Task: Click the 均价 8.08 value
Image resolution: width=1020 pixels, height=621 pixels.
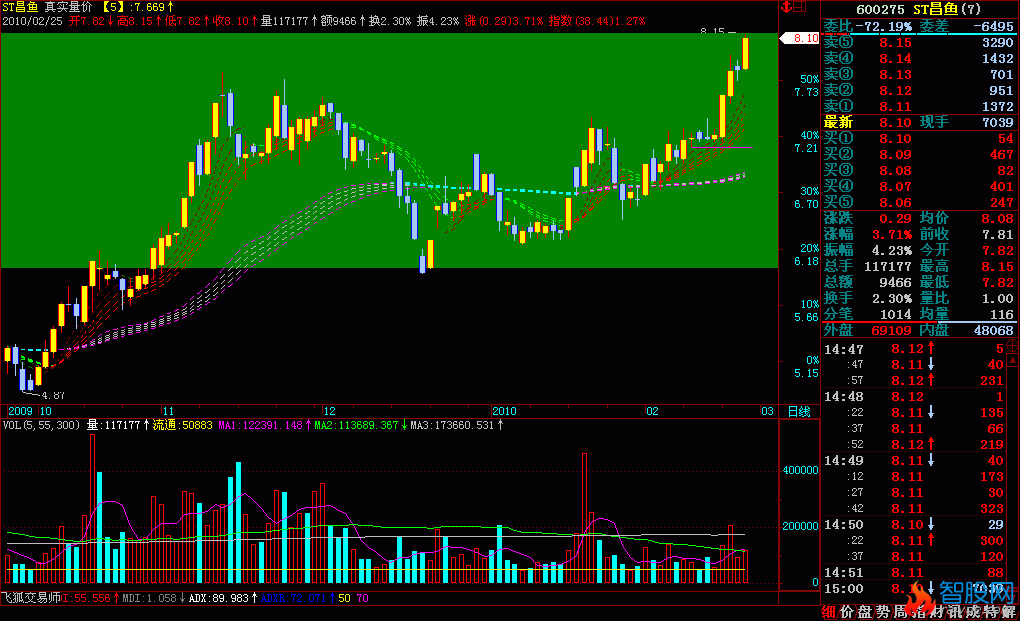Action: 997,218
